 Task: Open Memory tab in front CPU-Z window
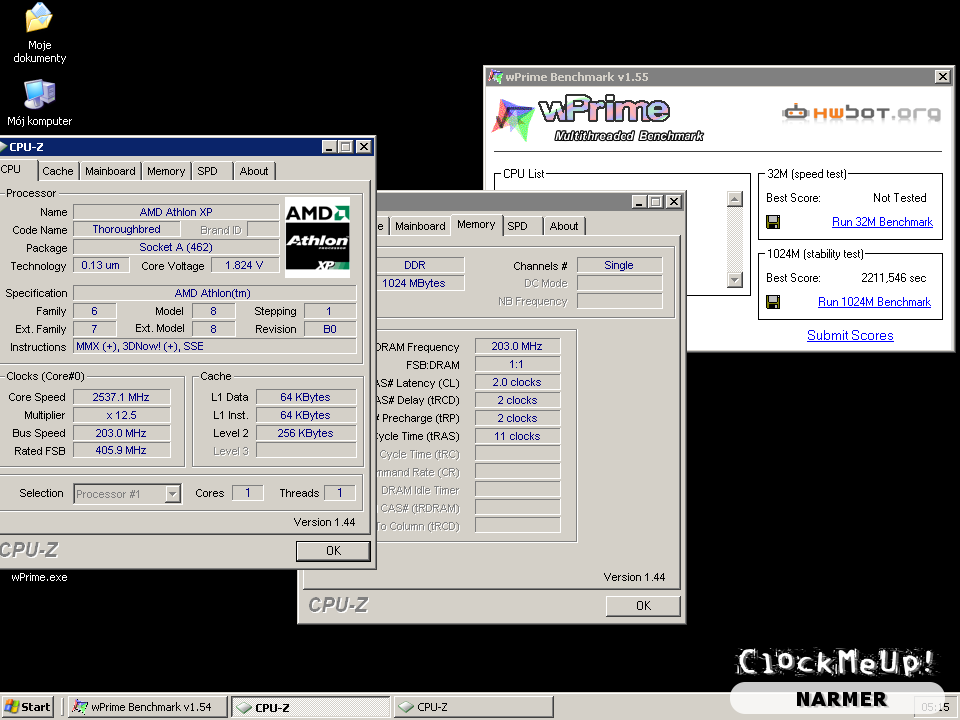(x=166, y=171)
